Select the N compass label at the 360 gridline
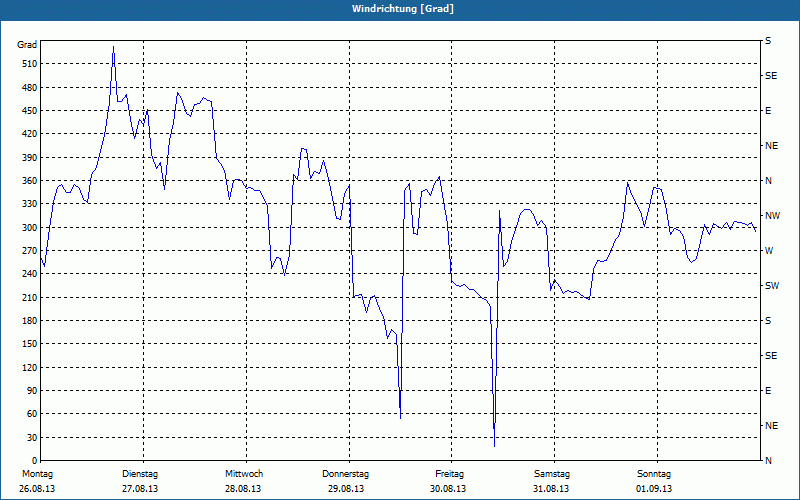 [x=768, y=181]
